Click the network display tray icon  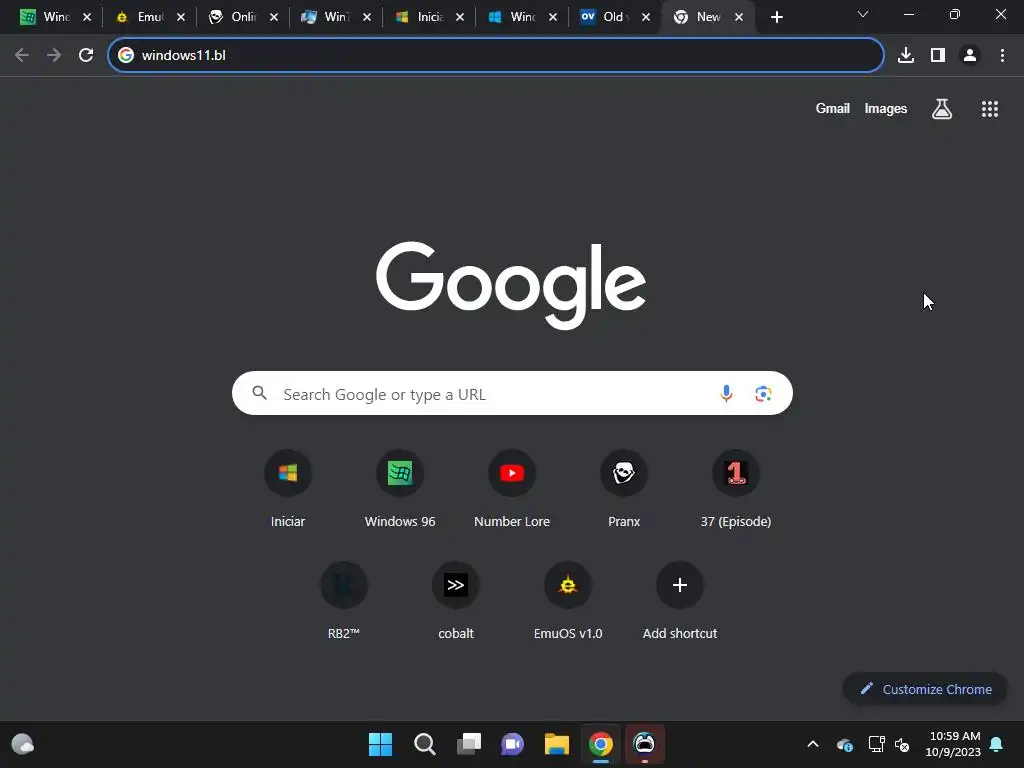coord(876,744)
